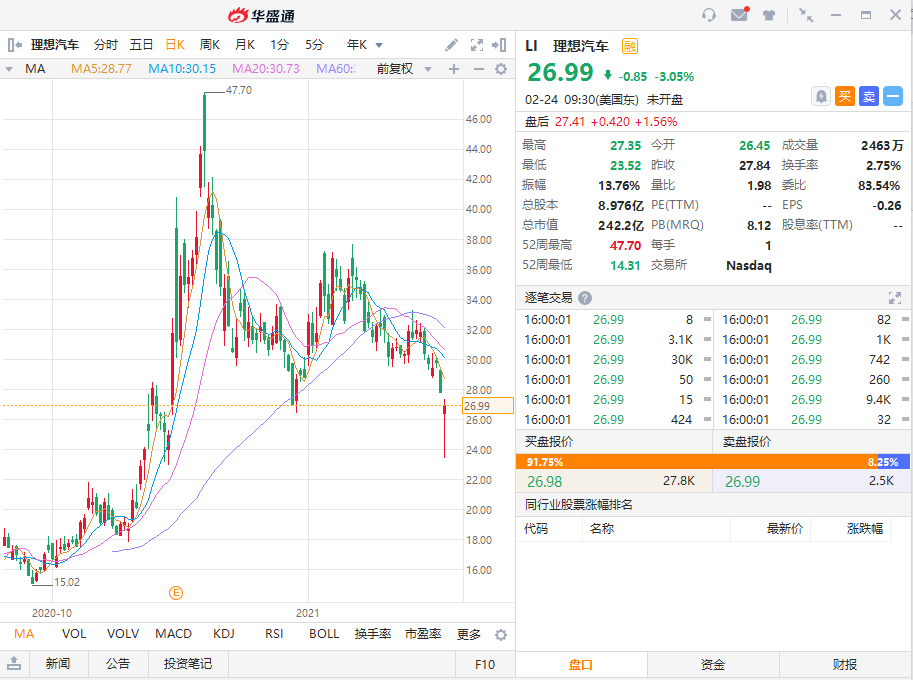913x680 pixels.
Task: Click the upload share icon bottom-left
Action: pyautogui.click(x=14, y=663)
